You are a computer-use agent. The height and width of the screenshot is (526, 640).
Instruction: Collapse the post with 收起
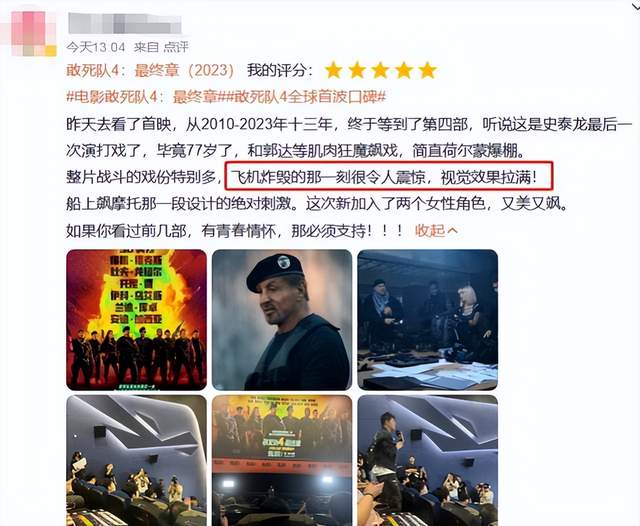coord(436,231)
